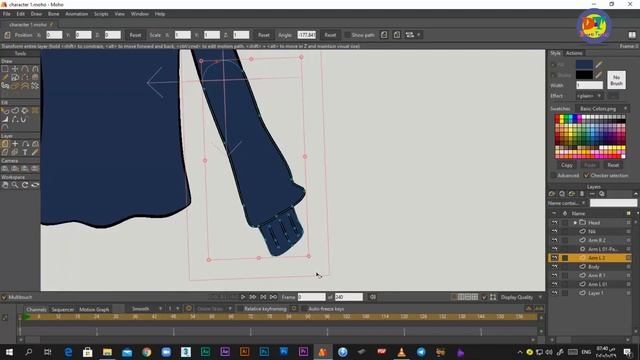Switch to the Actions tab
The image size is (640, 360).
[x=574, y=53]
